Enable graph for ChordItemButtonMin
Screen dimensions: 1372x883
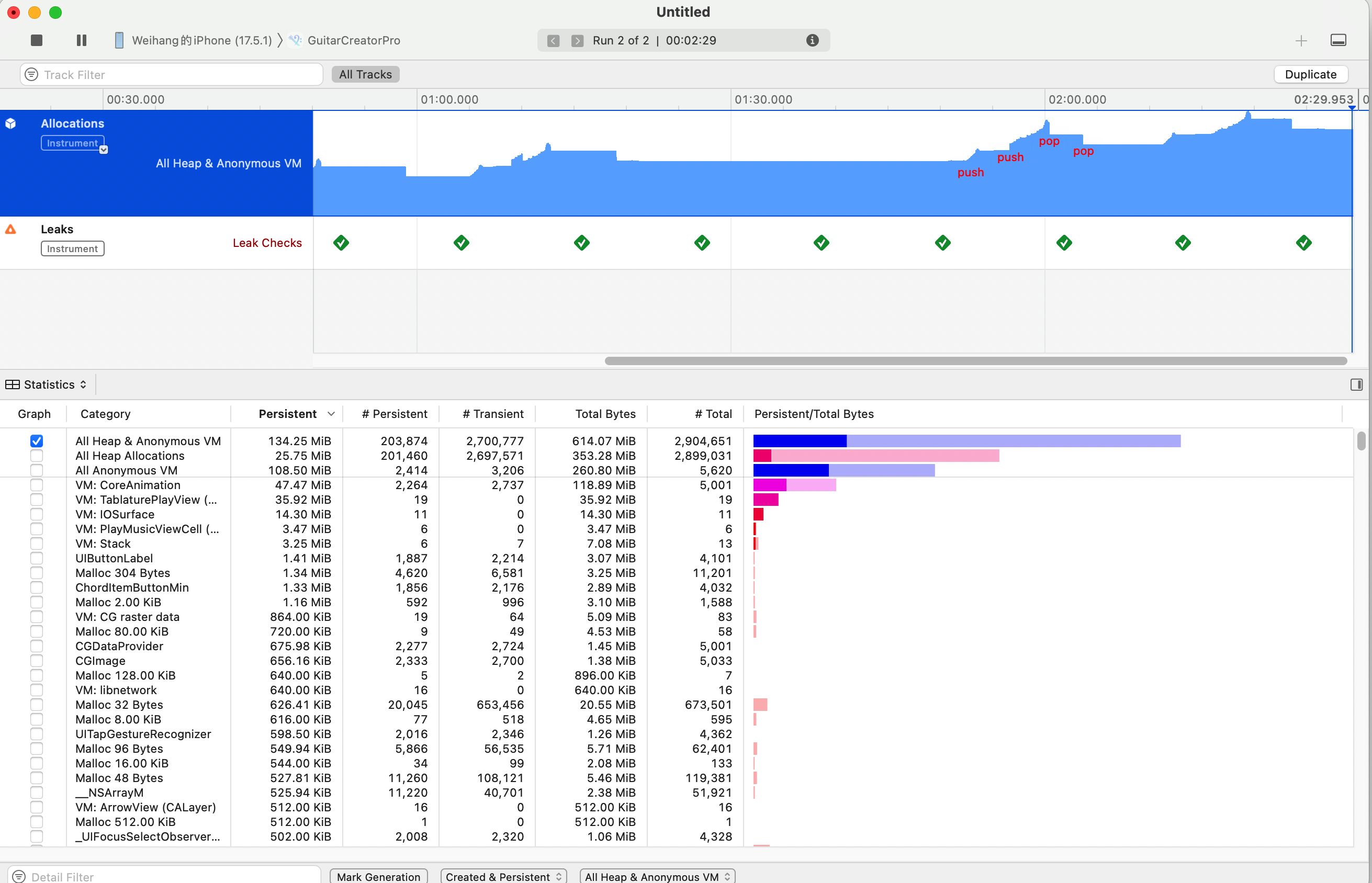point(36,588)
